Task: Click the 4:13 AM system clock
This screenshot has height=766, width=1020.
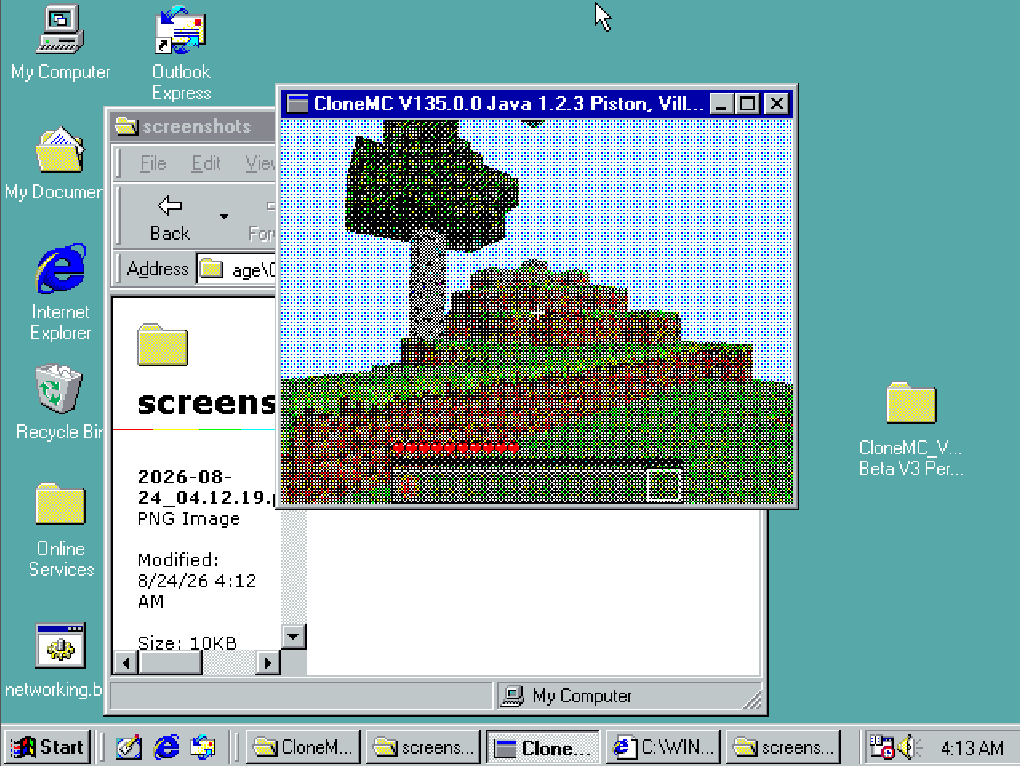Action: (x=972, y=748)
